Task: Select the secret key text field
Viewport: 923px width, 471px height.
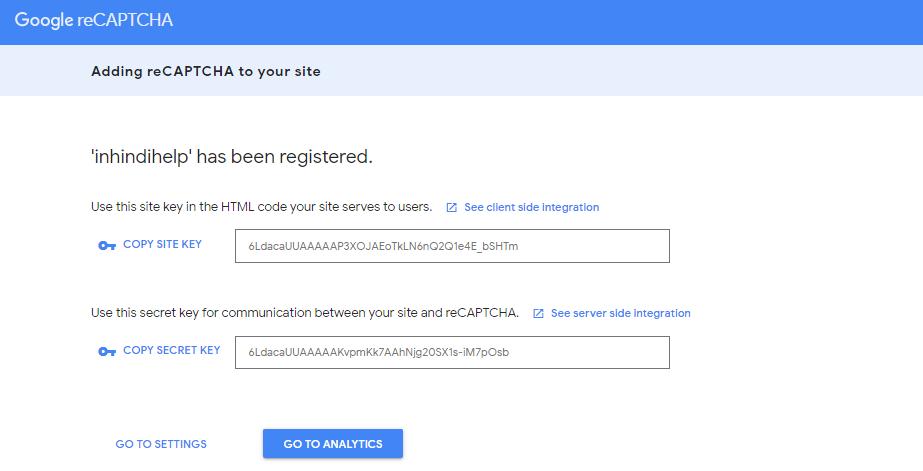Action: click(x=452, y=353)
